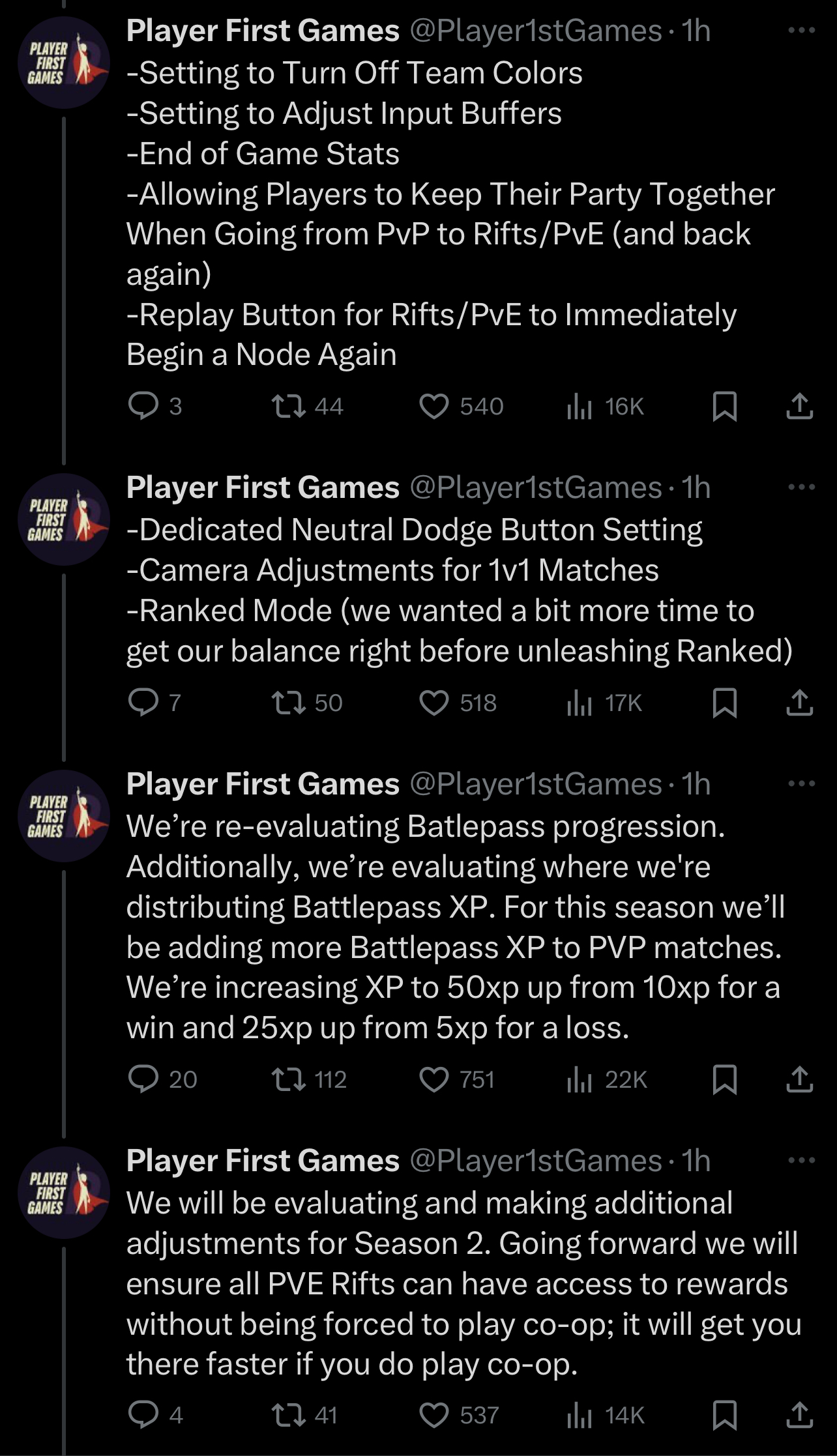Open the profile avatar beside the Season 2 tweet

pyautogui.click(x=64, y=1193)
